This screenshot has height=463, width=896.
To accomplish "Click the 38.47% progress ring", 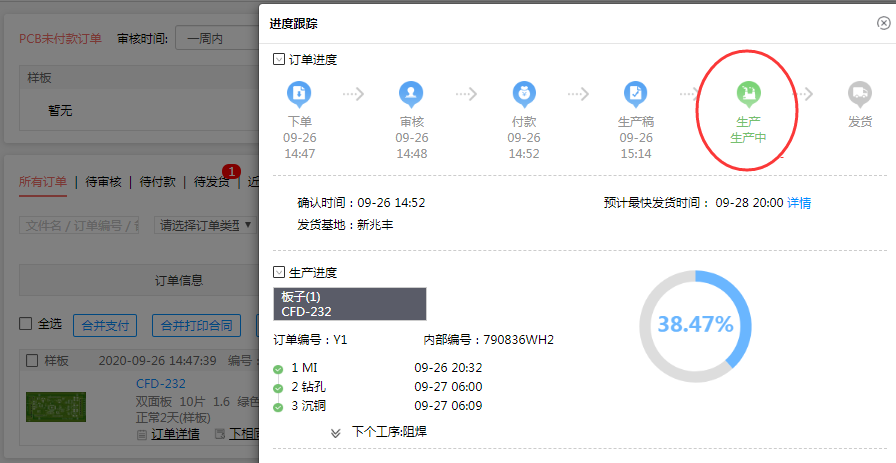I will 695,324.
